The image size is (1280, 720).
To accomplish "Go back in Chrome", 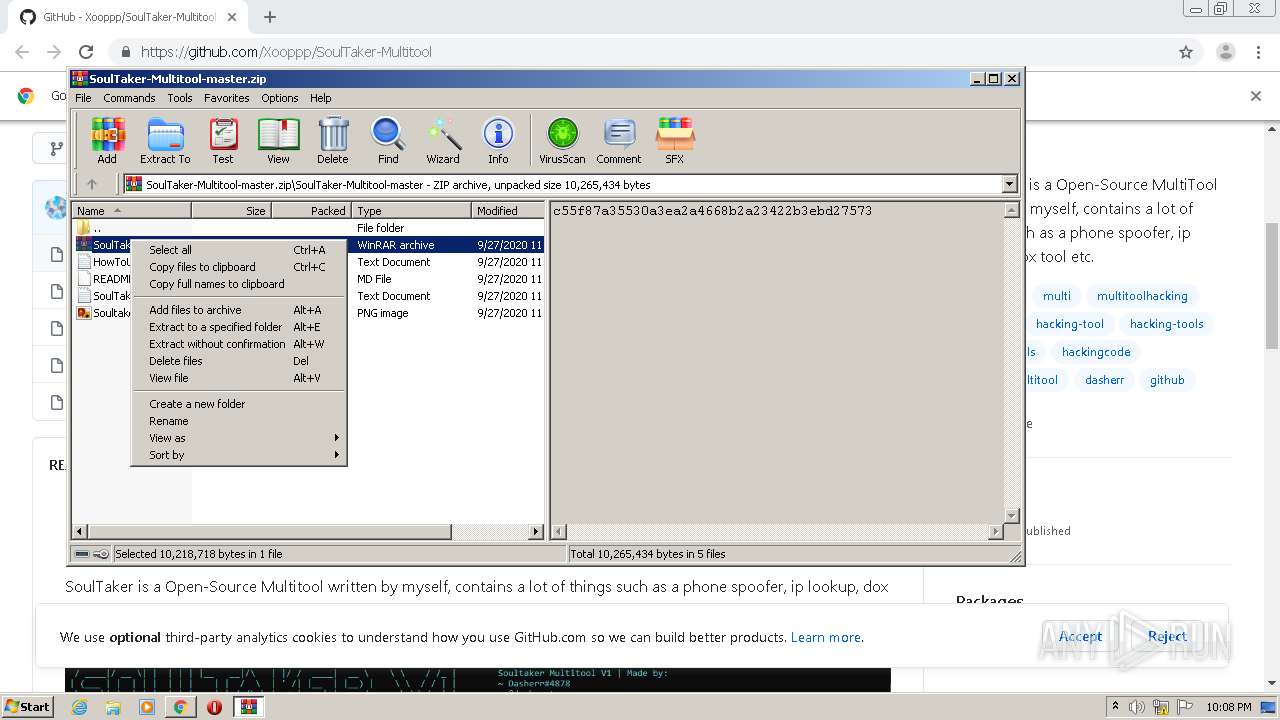I will pyautogui.click(x=22, y=52).
